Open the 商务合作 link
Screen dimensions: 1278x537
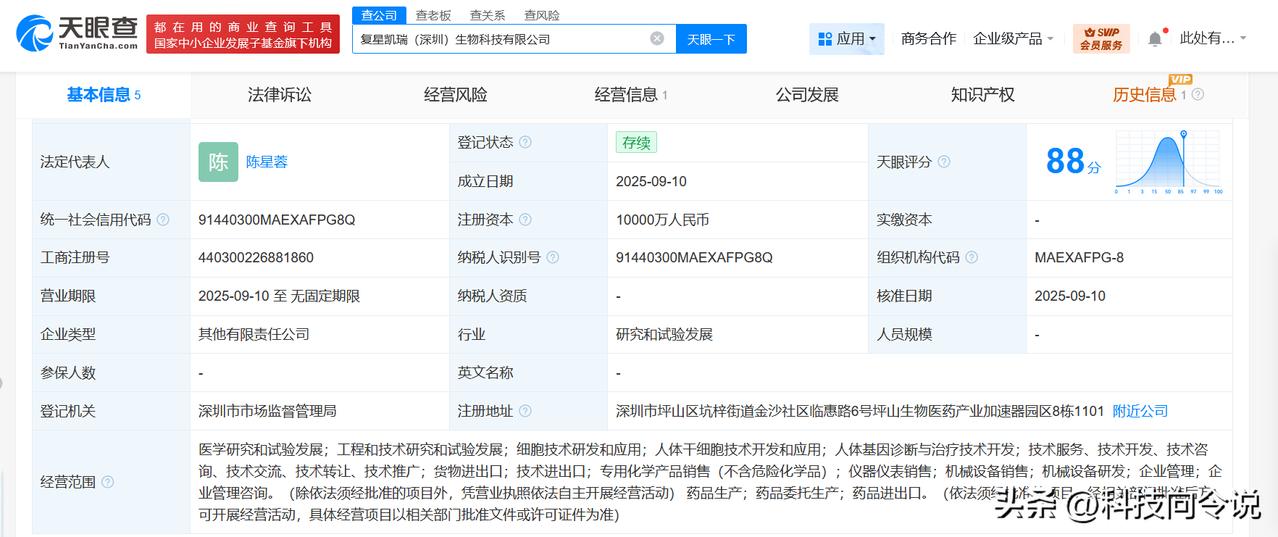click(929, 39)
